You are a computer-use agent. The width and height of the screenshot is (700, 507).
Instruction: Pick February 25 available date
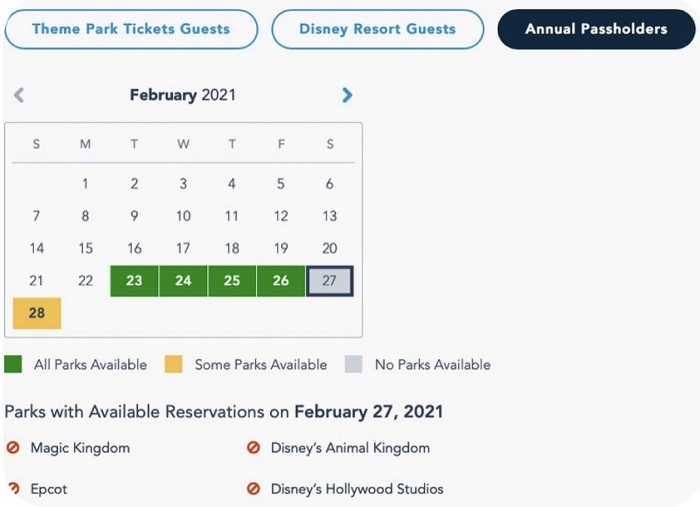(232, 281)
